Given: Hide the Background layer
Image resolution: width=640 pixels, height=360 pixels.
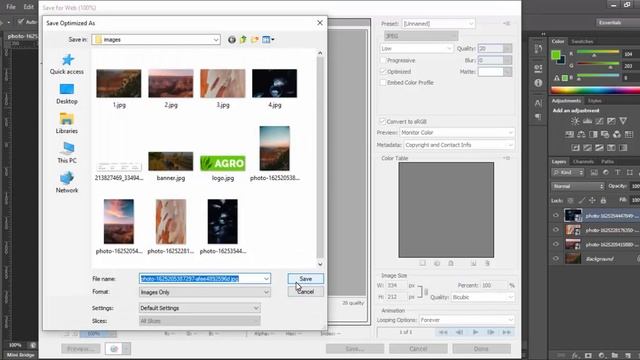Looking at the screenshot, I should click(556, 258).
